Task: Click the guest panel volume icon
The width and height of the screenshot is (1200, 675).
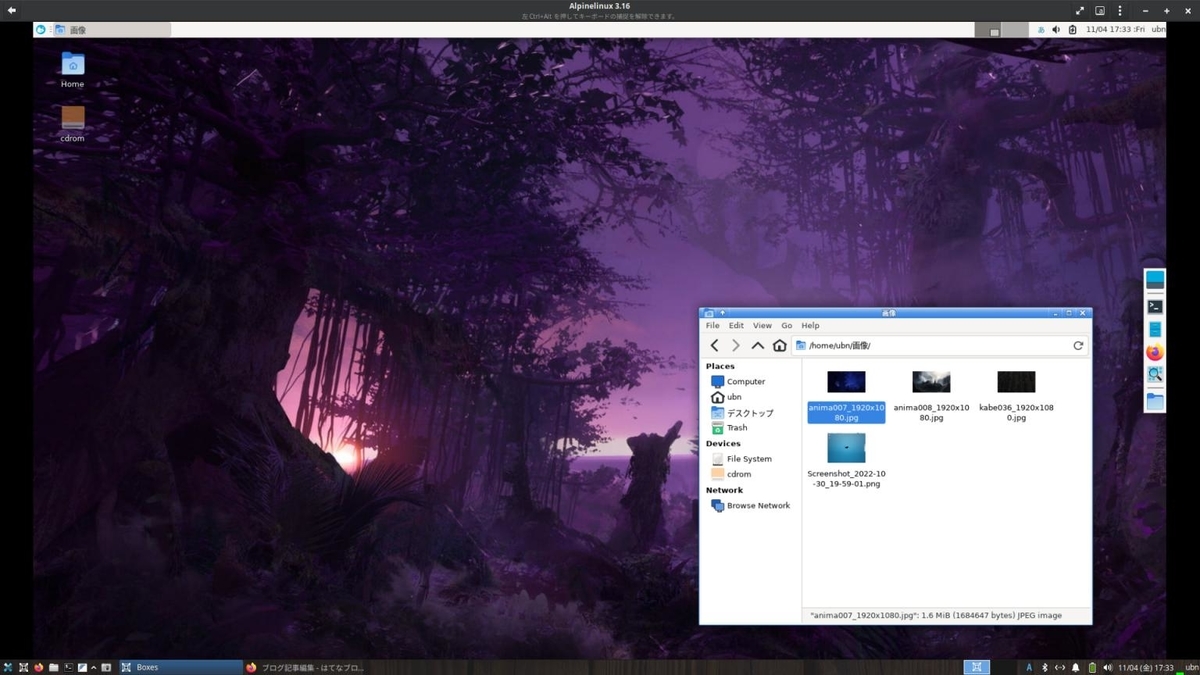Action: pos(1056,30)
